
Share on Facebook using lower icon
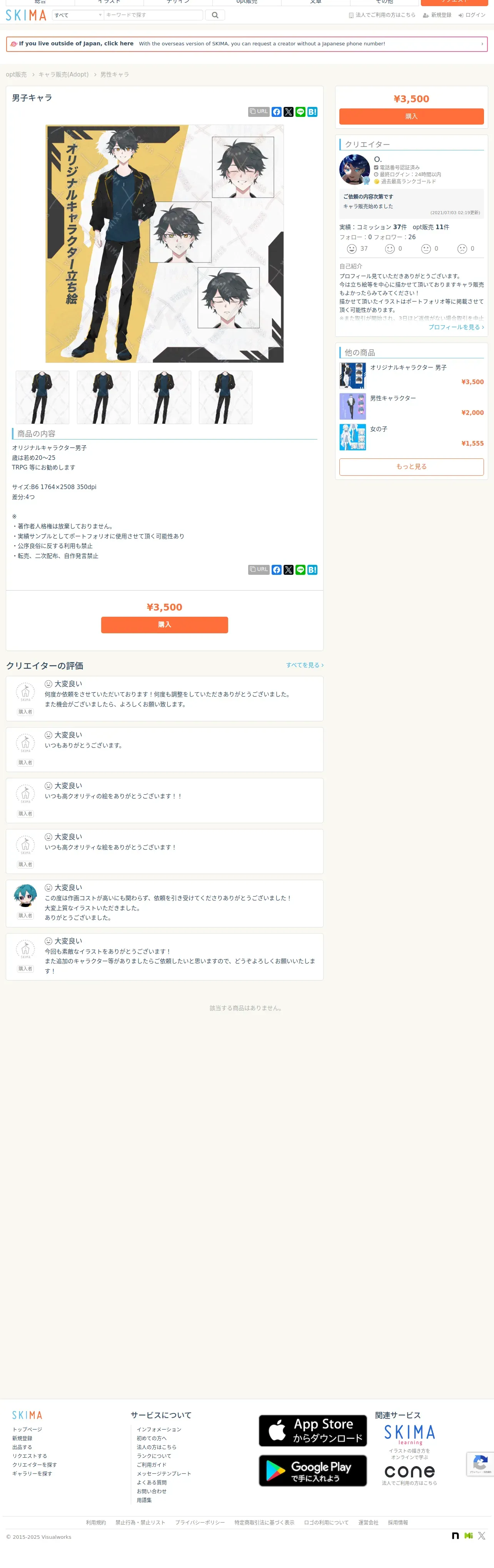pyautogui.click(x=277, y=570)
